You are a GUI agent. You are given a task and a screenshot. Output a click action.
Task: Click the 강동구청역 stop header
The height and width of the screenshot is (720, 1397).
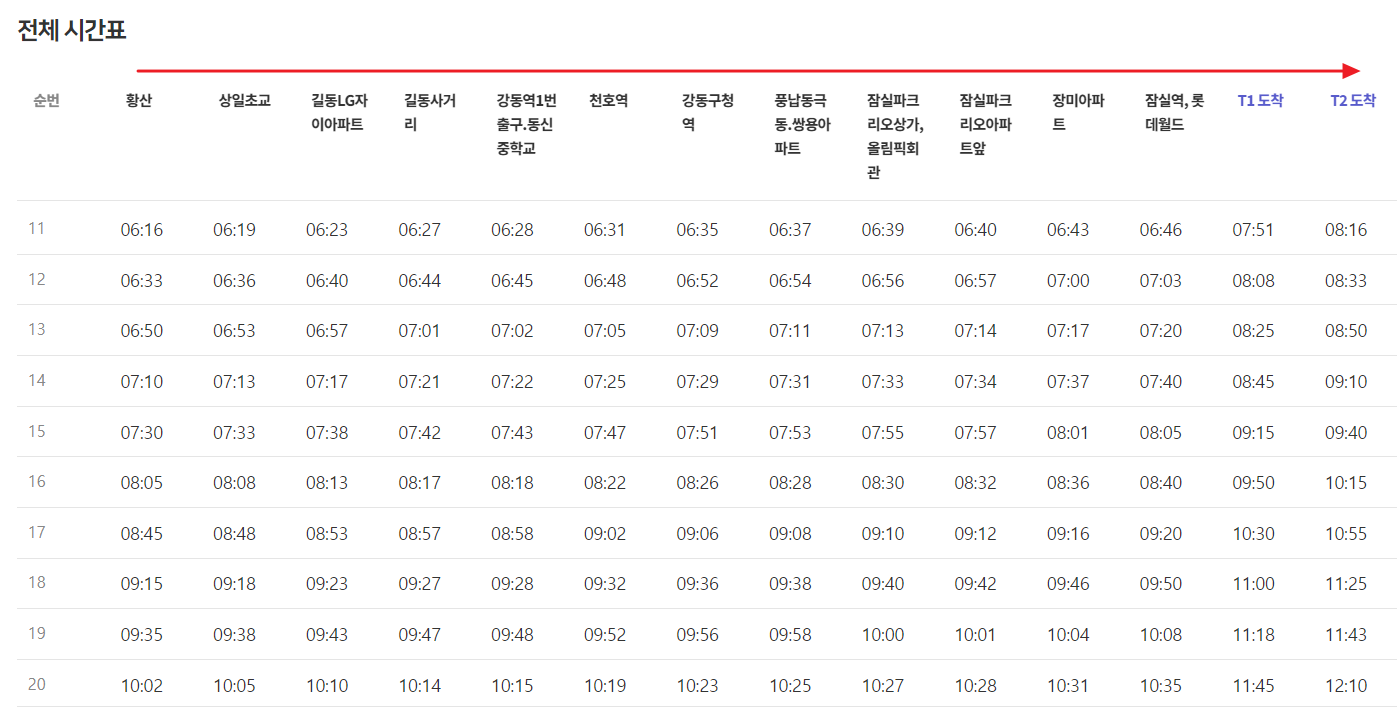[x=708, y=112]
